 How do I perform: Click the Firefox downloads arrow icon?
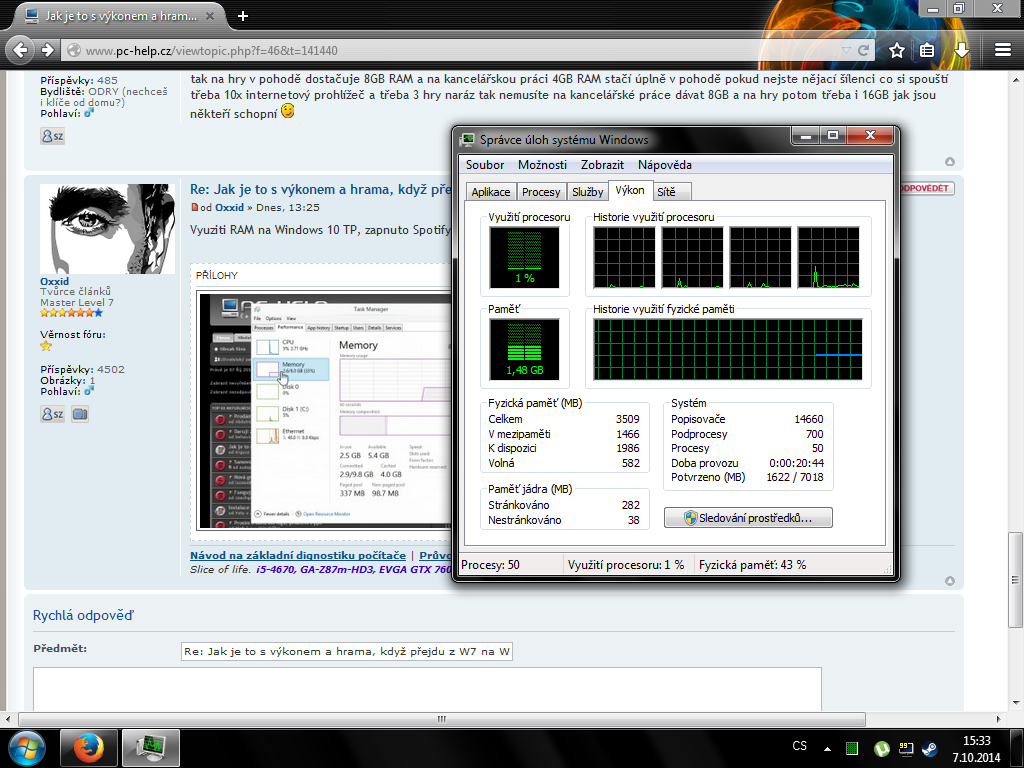click(961, 50)
